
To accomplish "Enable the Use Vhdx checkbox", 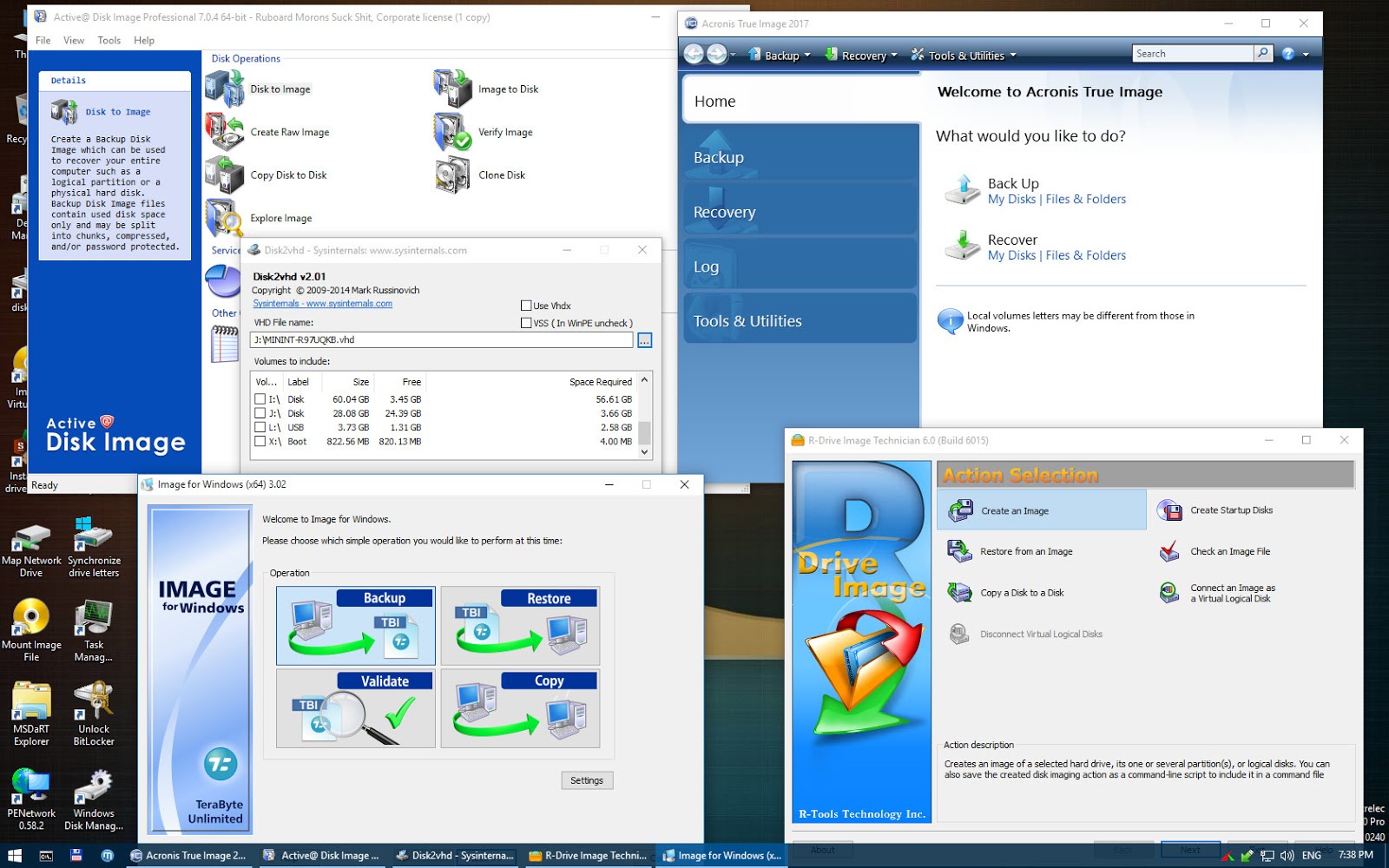I will pyautogui.click(x=526, y=306).
